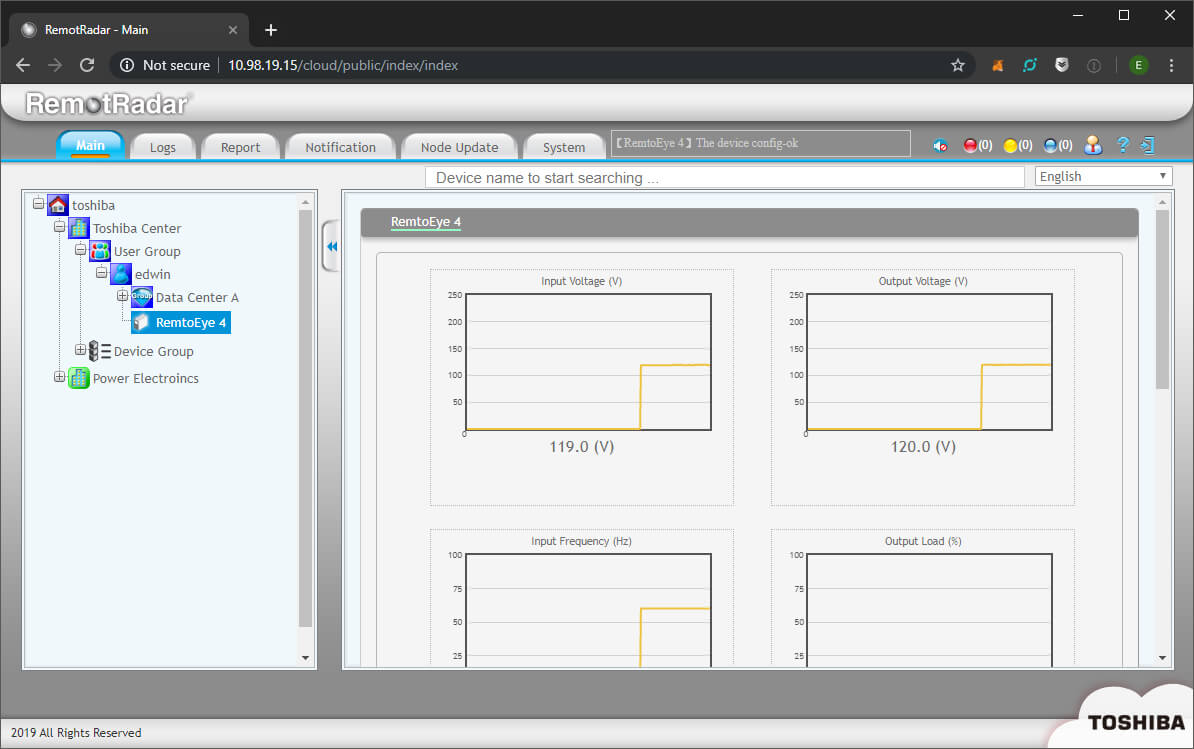Open the user account icon
This screenshot has height=749, width=1194.
pos(1093,145)
